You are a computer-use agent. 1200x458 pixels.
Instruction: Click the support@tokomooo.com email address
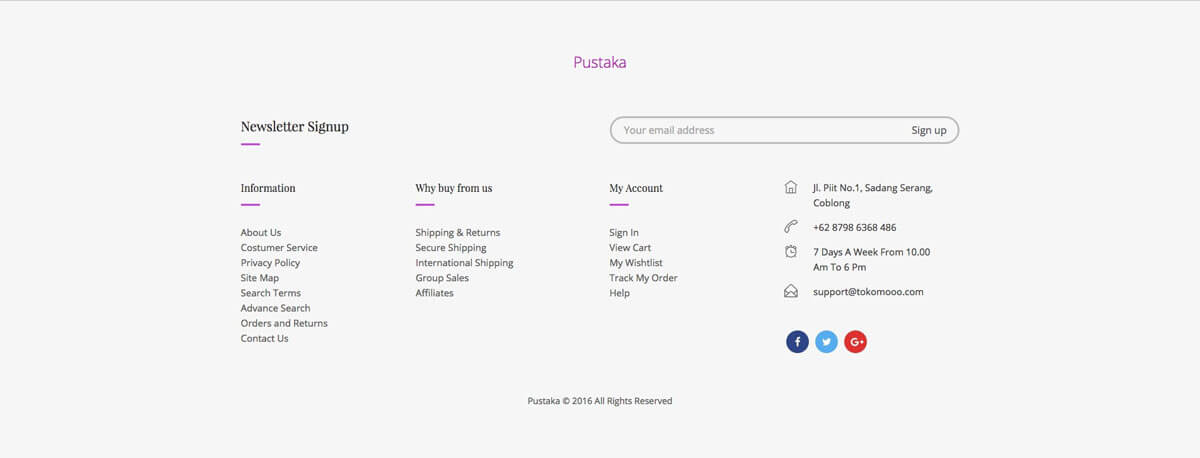point(867,292)
